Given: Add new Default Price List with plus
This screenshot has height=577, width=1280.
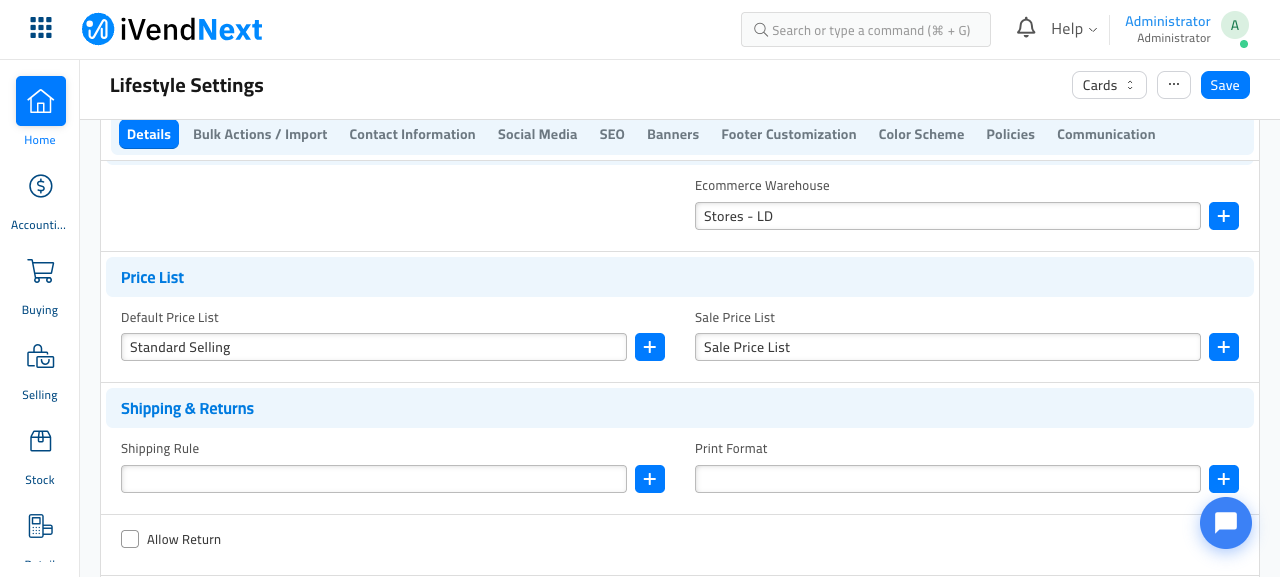Looking at the screenshot, I should (650, 347).
